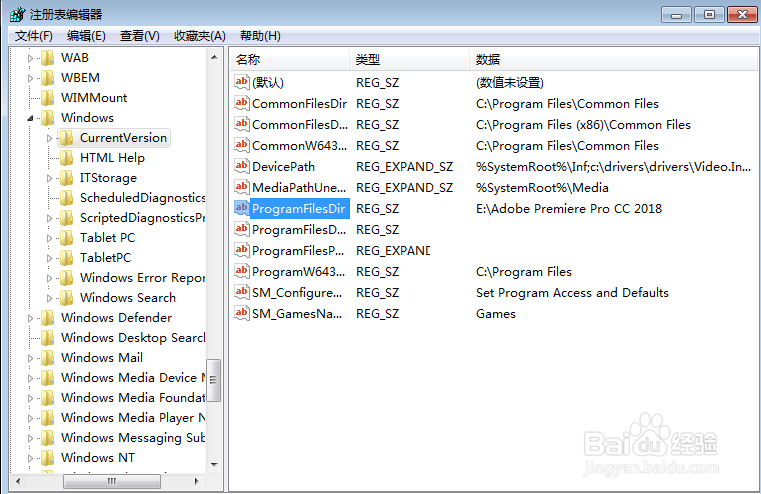Image resolution: width=761 pixels, height=494 pixels.
Task: Click the data E:\Adobe Premiere Pro CC 2018
Action: (569, 209)
